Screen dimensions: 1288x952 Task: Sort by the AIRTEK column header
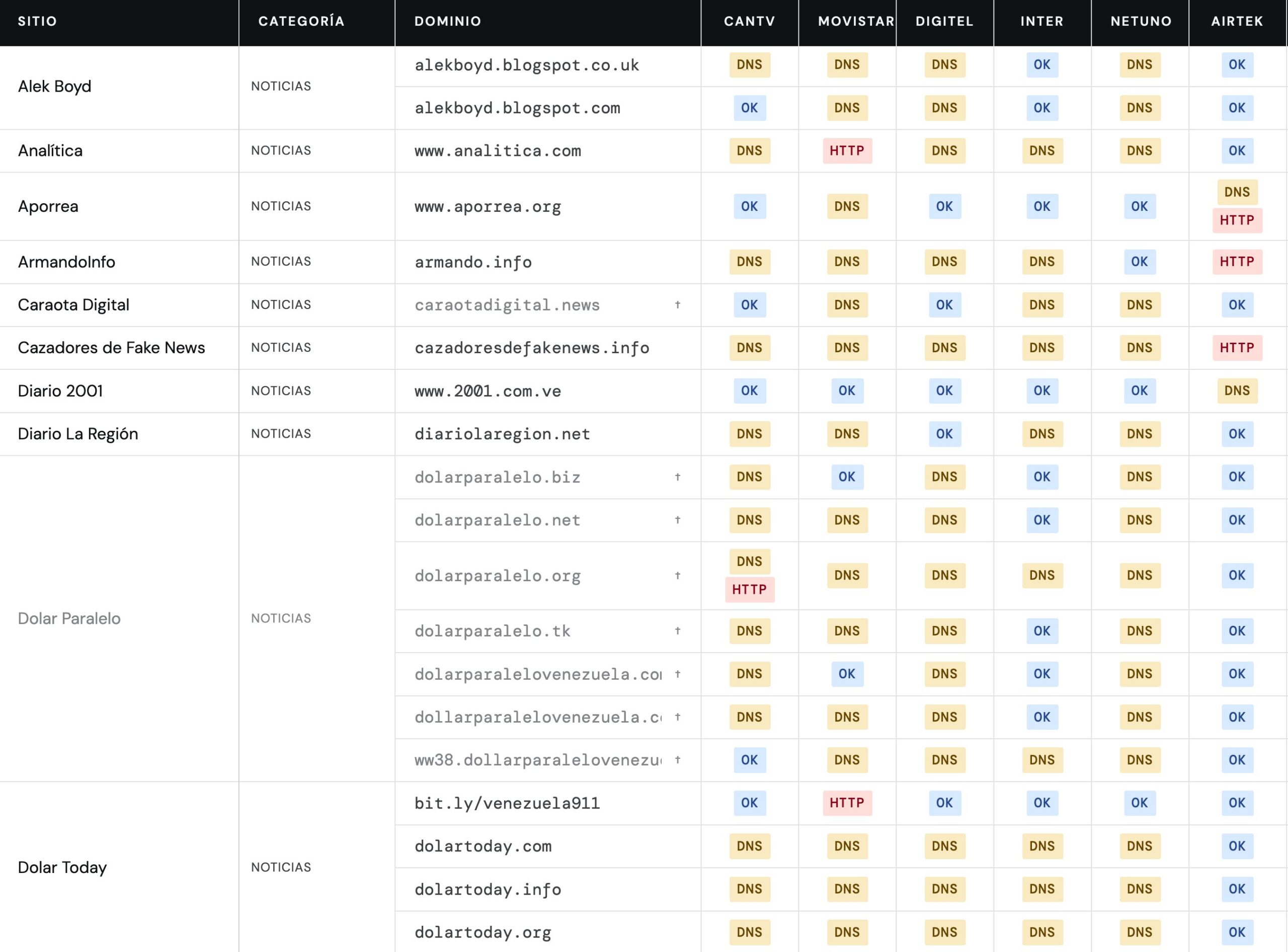[1237, 21]
